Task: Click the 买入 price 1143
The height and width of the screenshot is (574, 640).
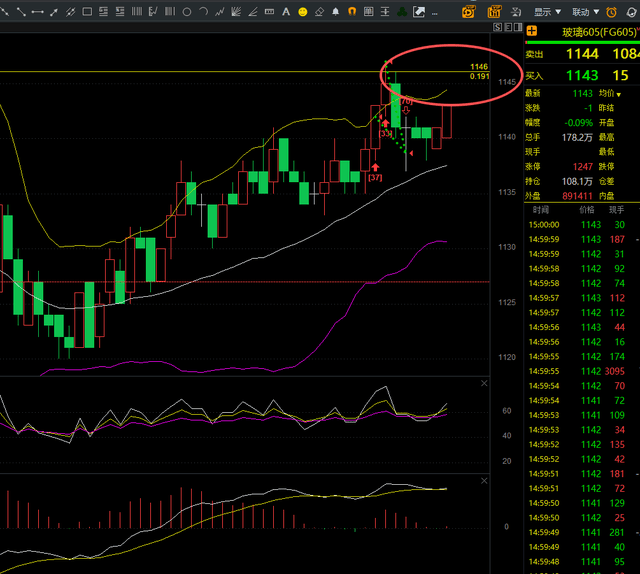Action: pos(582,75)
